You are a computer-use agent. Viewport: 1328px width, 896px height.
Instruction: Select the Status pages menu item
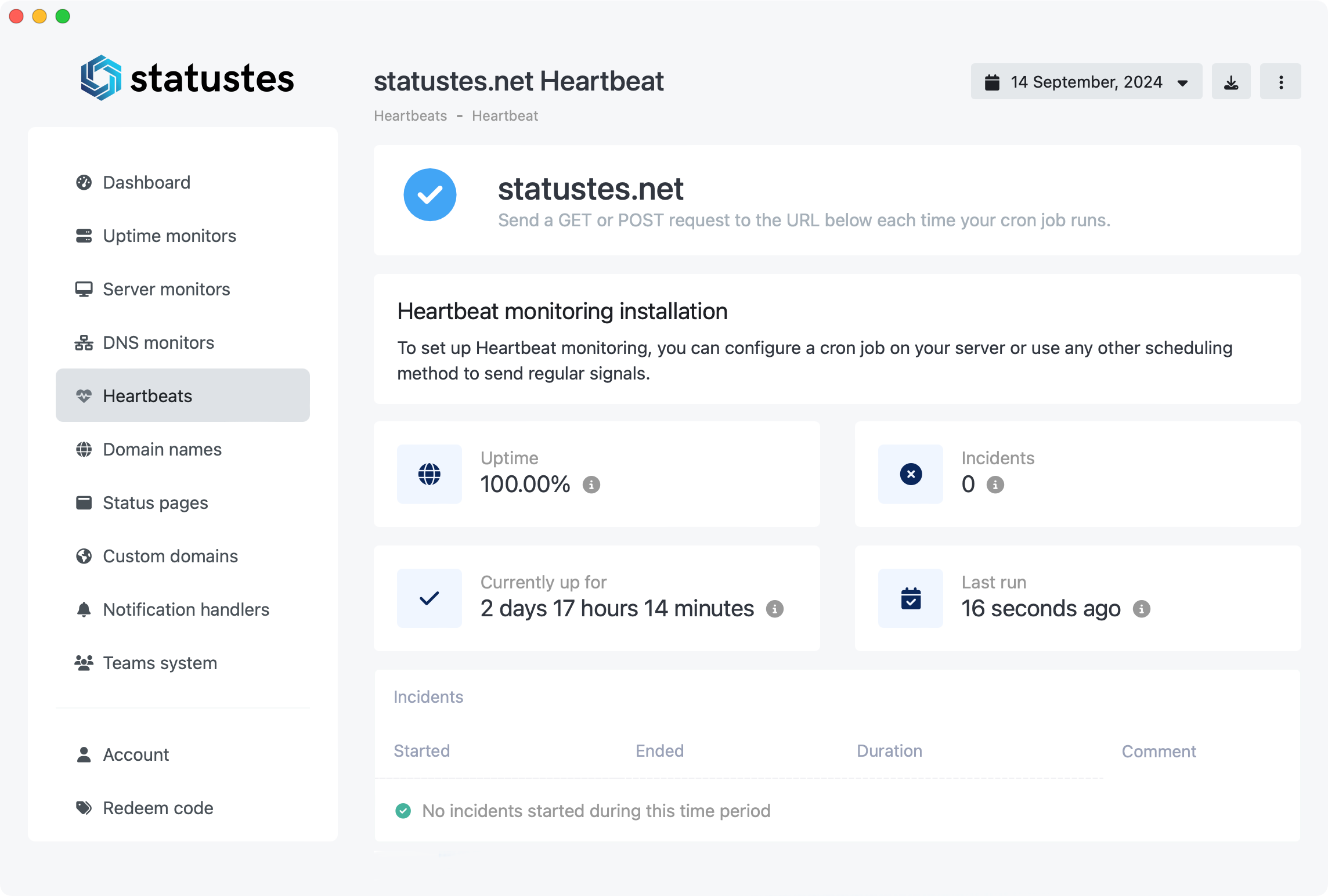coord(154,502)
